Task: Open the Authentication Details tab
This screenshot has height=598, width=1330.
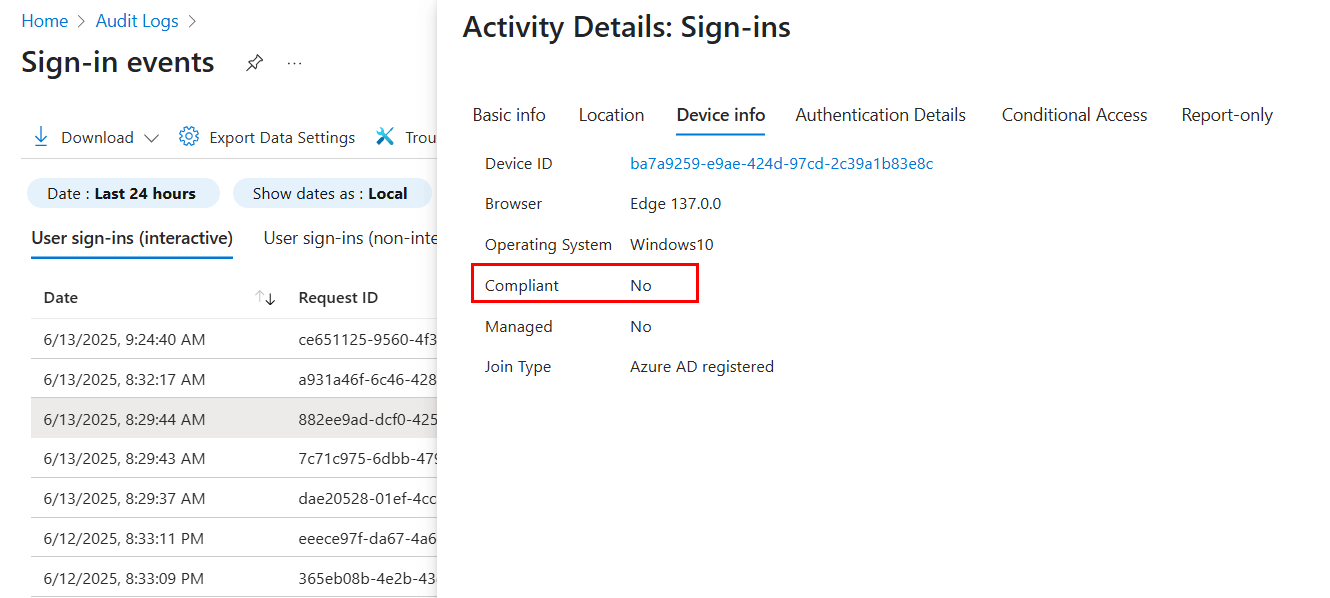Action: [x=880, y=114]
